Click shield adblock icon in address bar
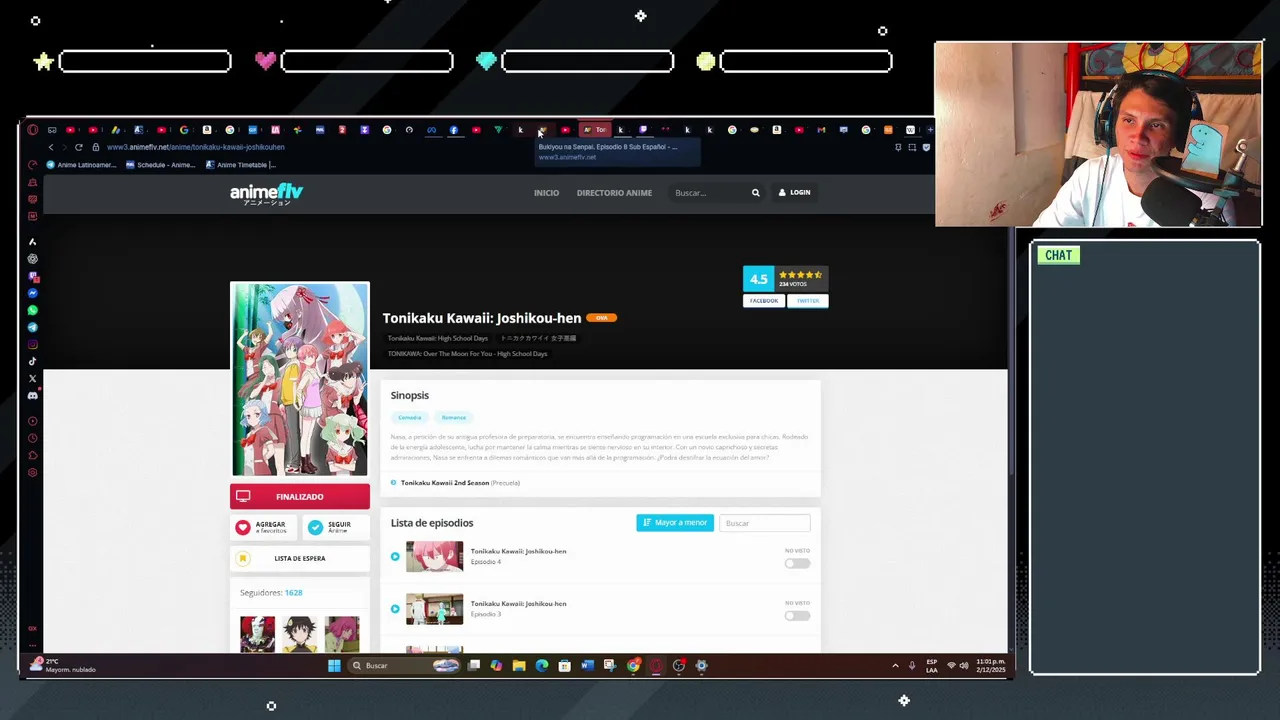 coord(926,147)
